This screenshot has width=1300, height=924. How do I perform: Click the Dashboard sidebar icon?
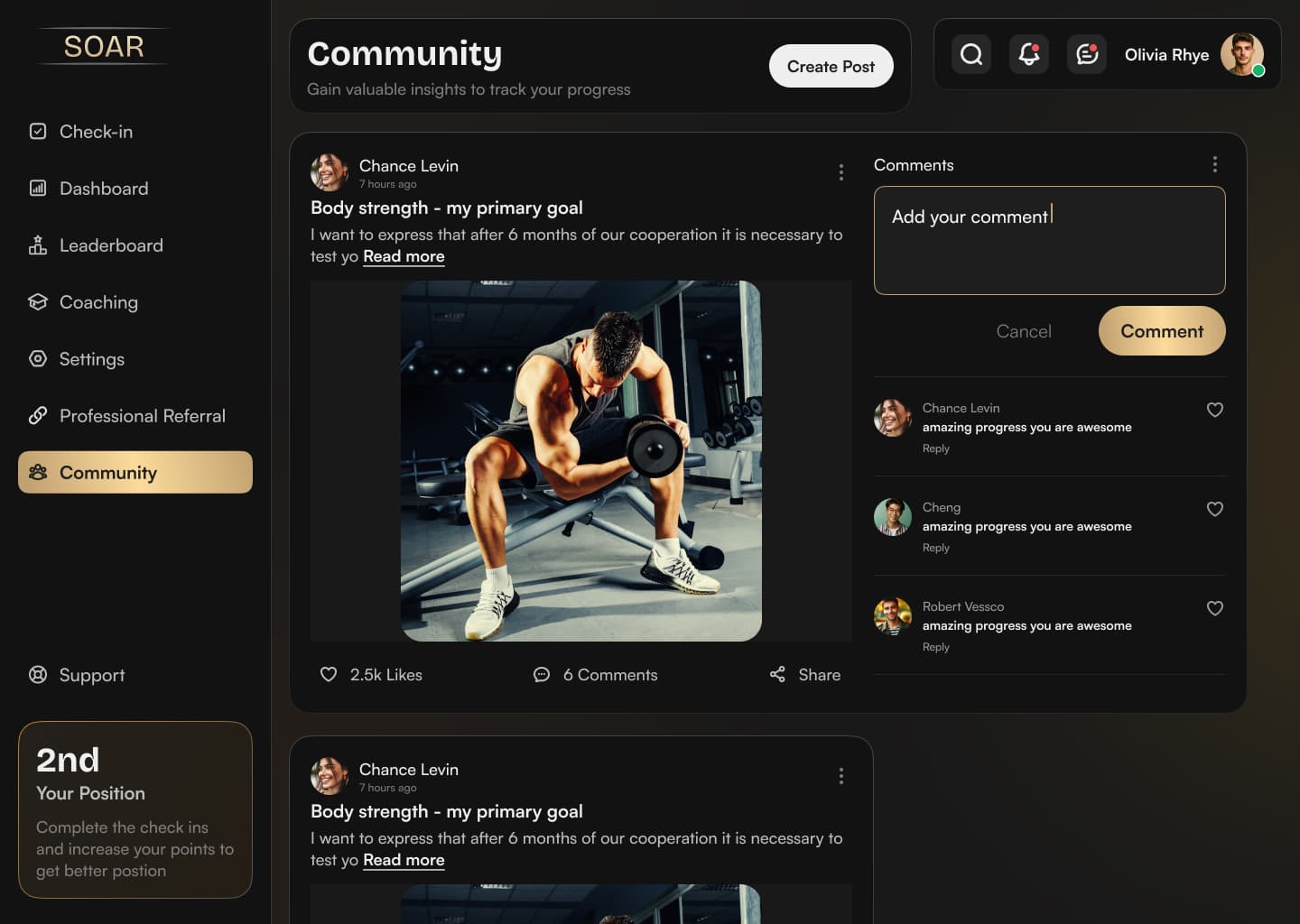click(38, 188)
